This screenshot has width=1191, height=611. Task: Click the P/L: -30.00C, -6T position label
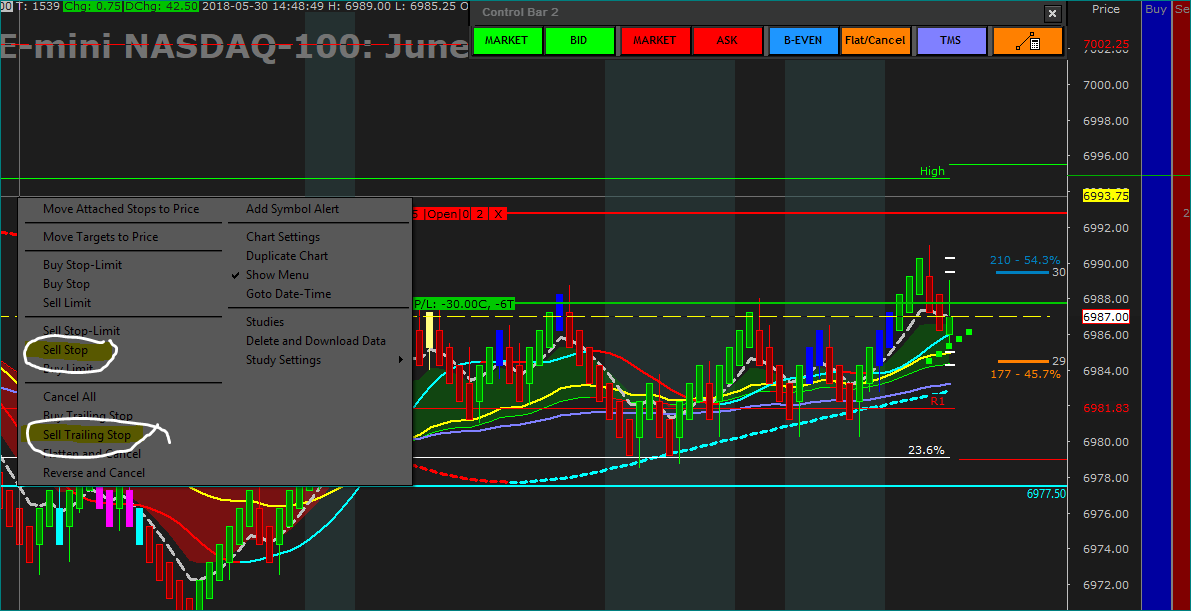(463, 304)
